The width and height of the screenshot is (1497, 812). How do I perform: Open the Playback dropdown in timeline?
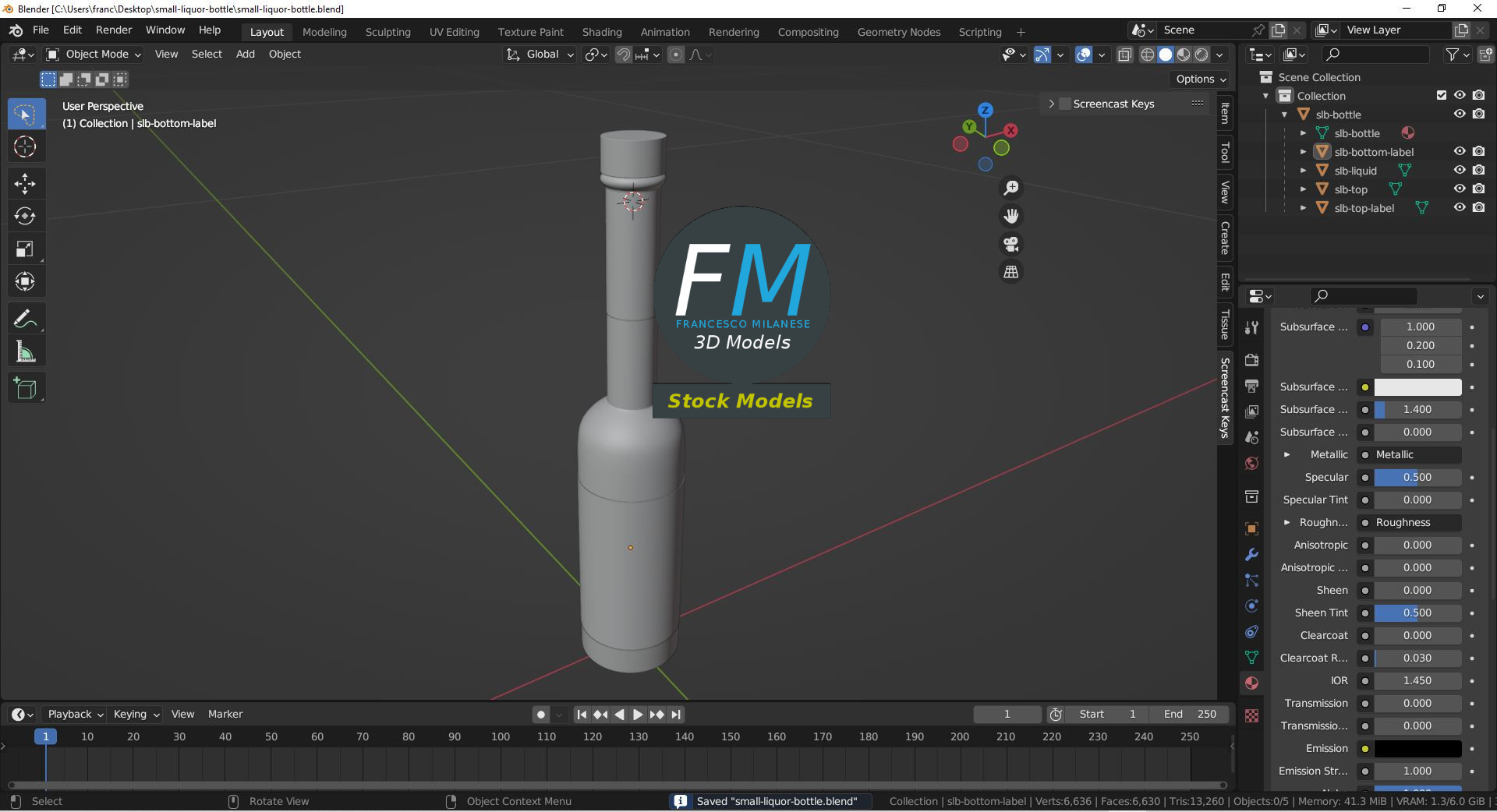click(x=76, y=715)
